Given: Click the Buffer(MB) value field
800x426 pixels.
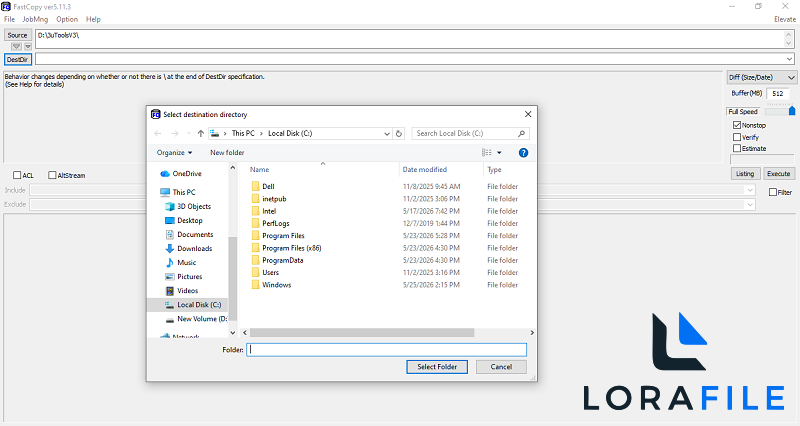Looking at the screenshot, I should click(778, 93).
